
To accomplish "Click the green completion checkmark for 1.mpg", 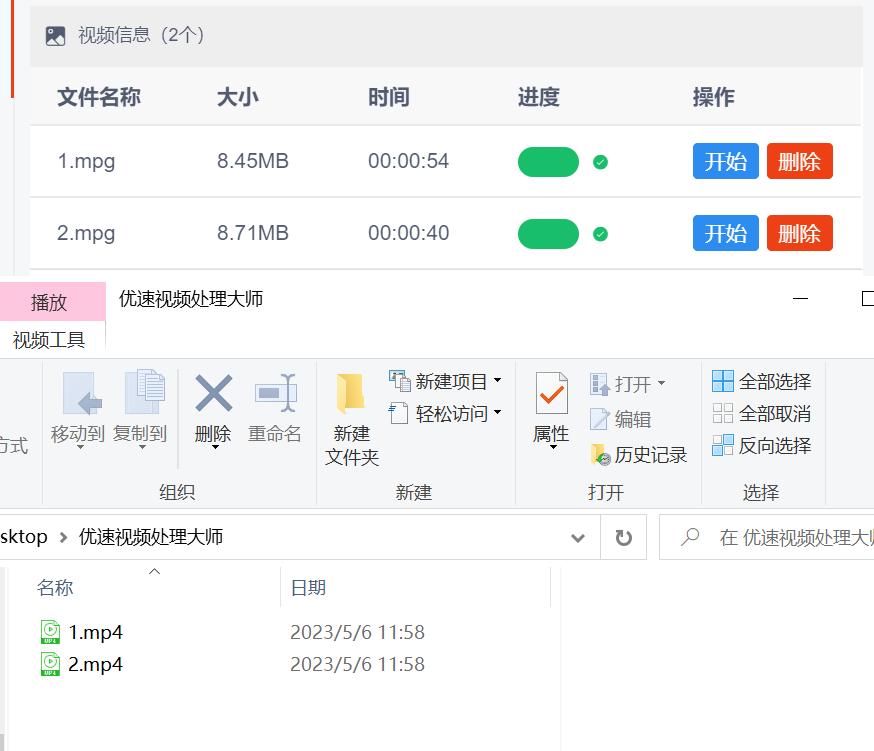I will click(x=601, y=161).
